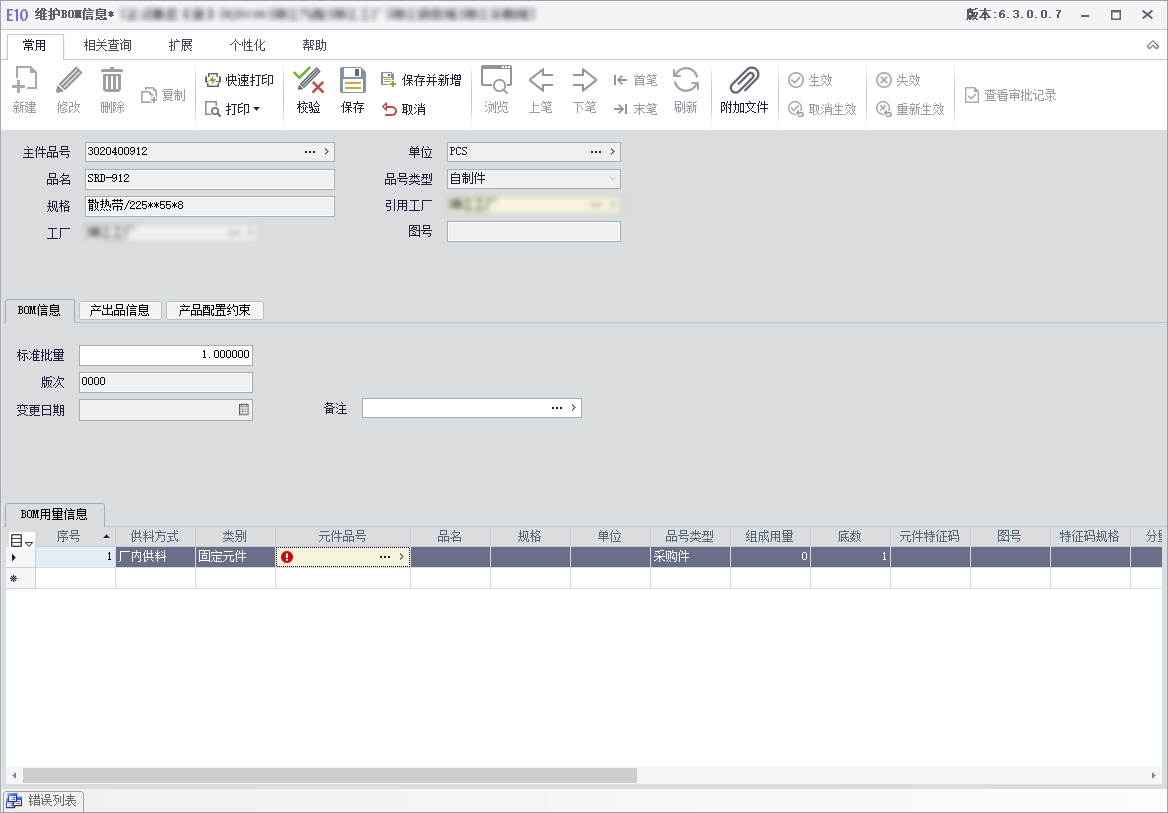Open 单位 lookup ellipsis button
This screenshot has height=813, width=1168.
[596, 151]
